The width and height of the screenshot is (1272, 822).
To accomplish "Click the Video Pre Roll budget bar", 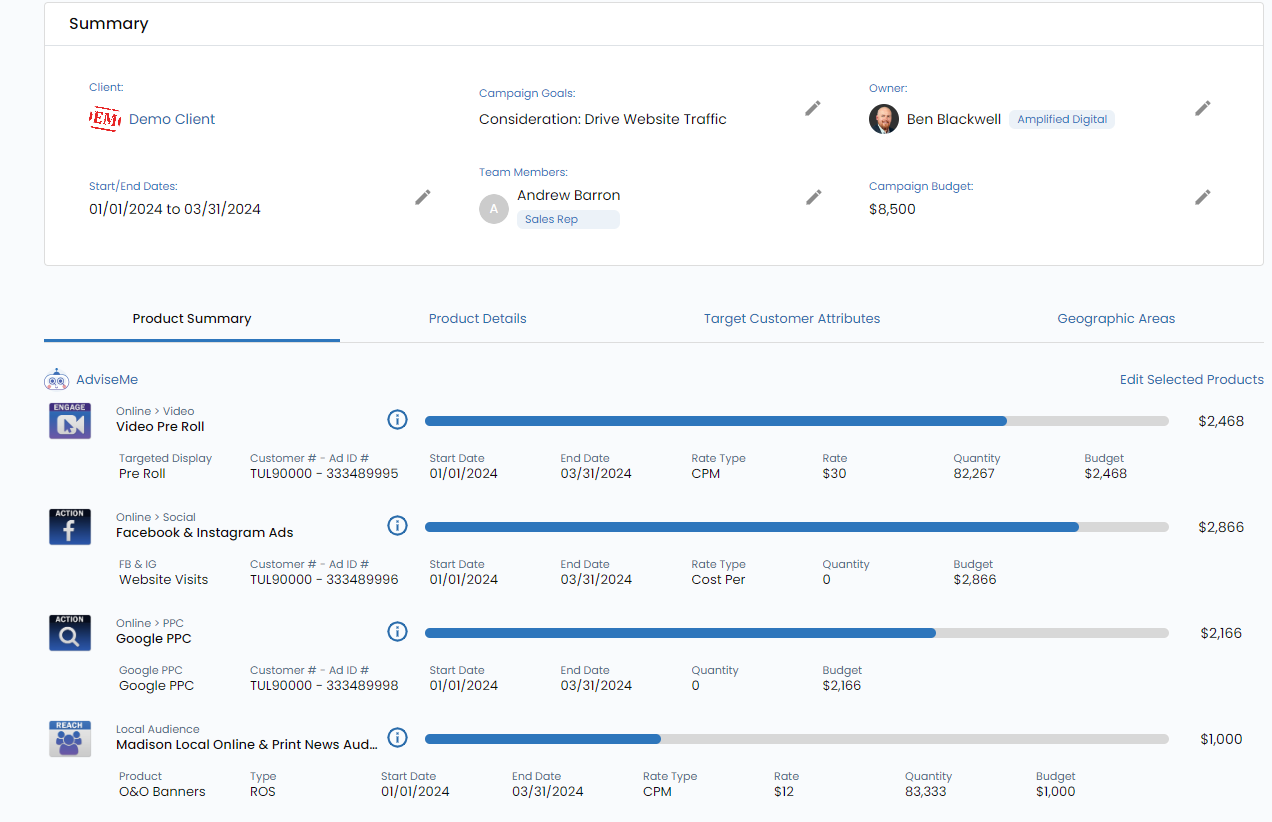I will (x=796, y=421).
